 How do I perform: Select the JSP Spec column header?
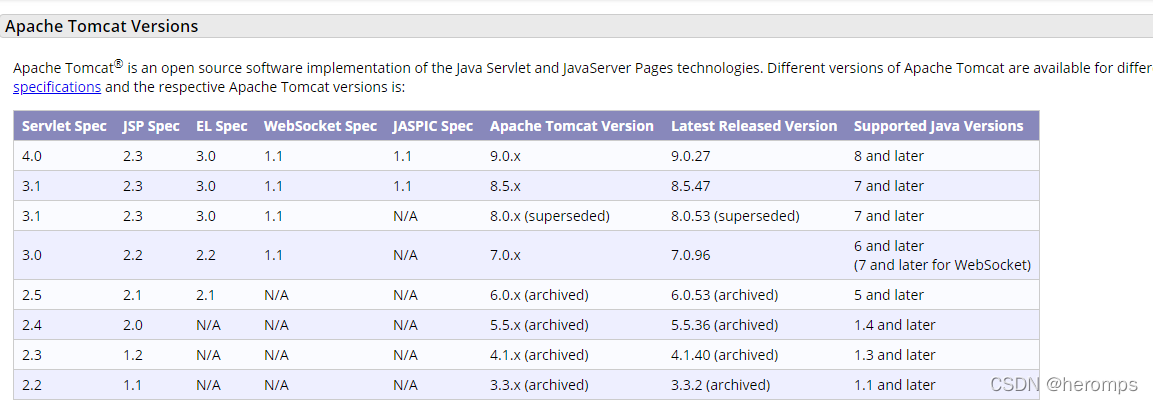[151, 126]
